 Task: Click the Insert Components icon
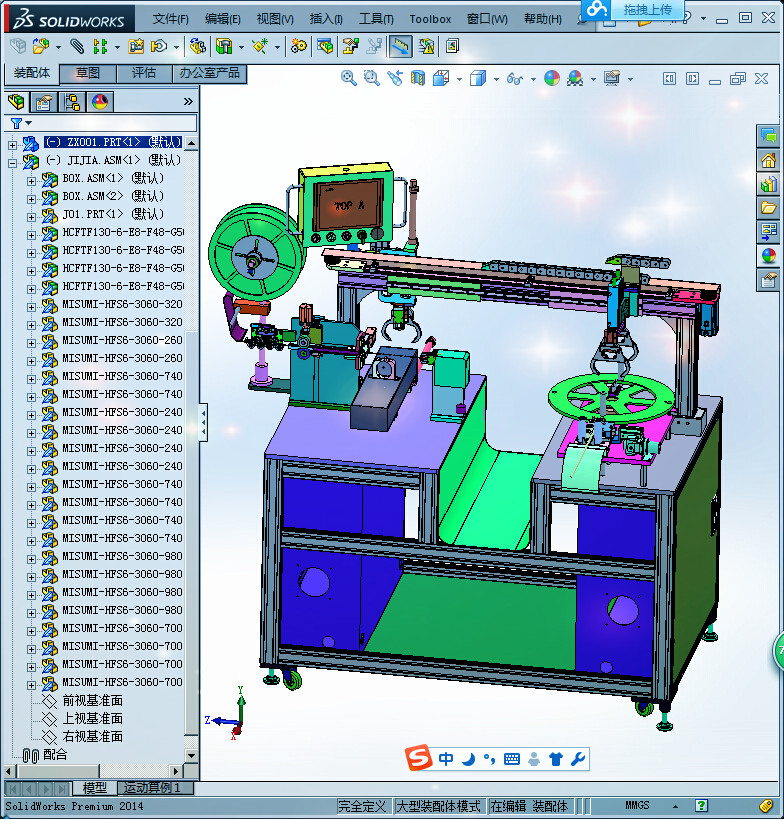pos(41,46)
